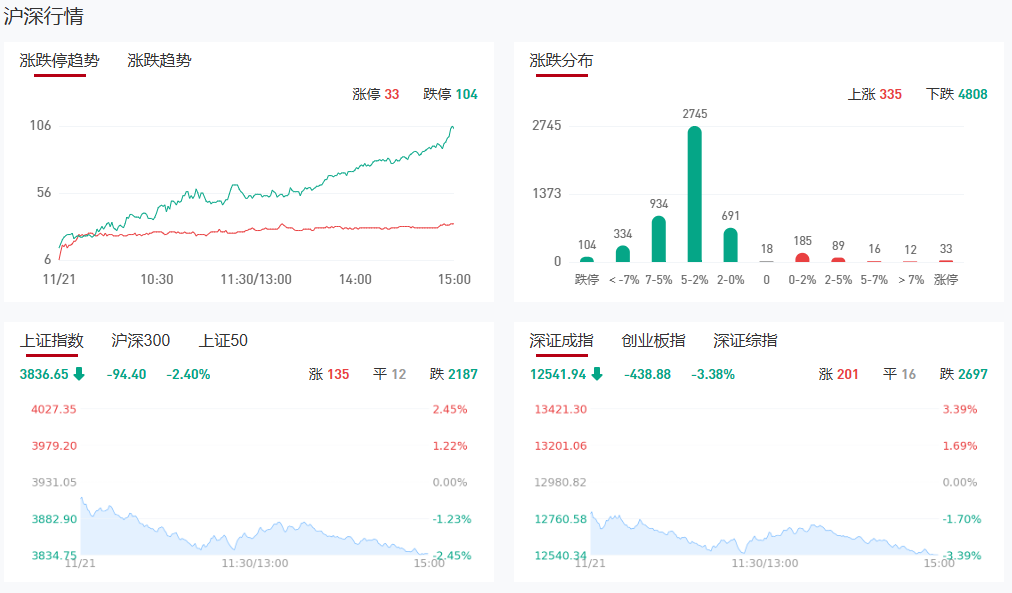The image size is (1012, 593).
Task: Click the green down arrow beside 12541.94
Action: tap(597, 375)
